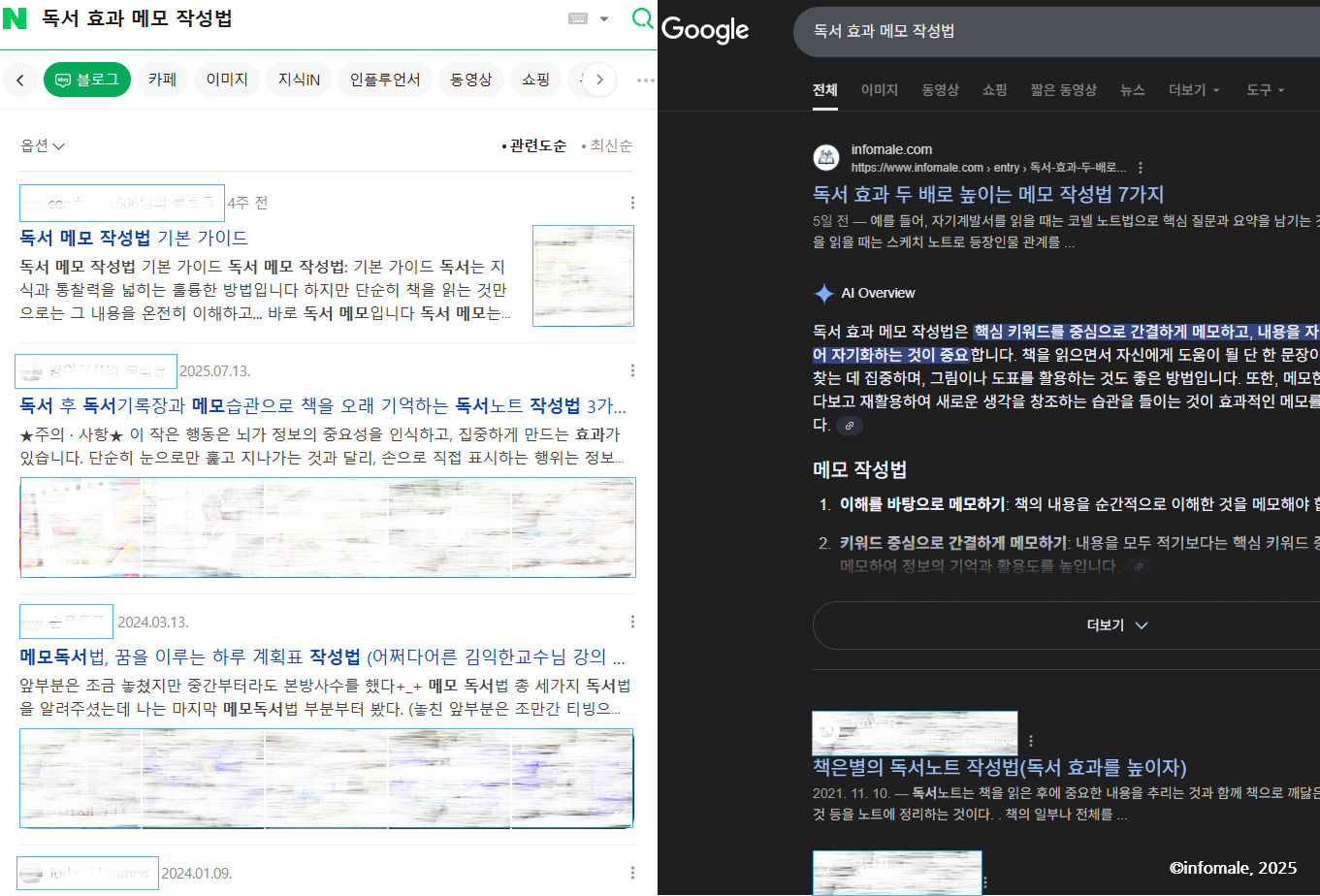Click snippet text beginning 독서 메모 작성법 기본 가이드 독서
Image resolution: width=1320 pixels, height=896 pixels.
point(263,290)
